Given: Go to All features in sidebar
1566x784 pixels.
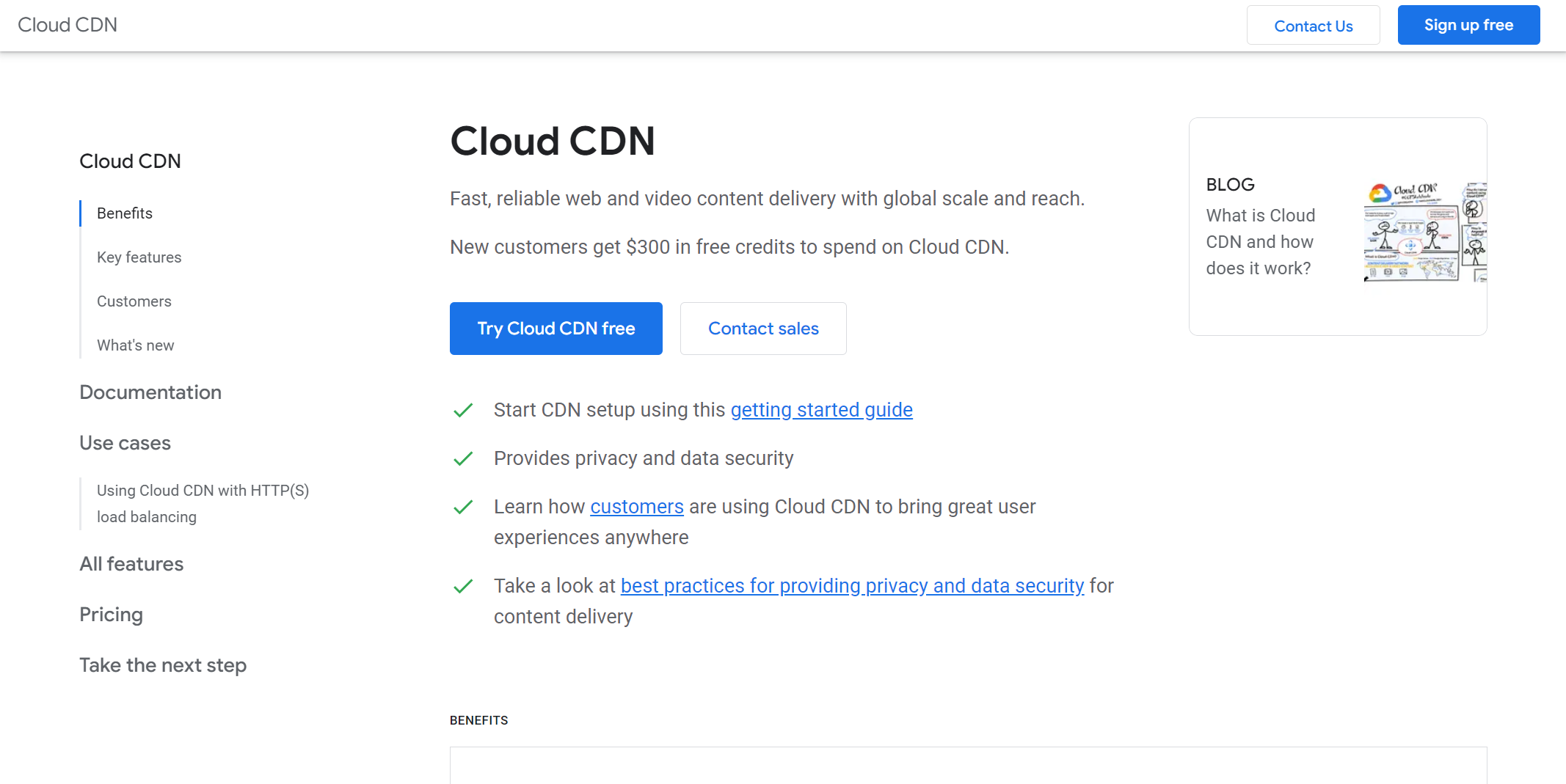Looking at the screenshot, I should pyautogui.click(x=131, y=564).
